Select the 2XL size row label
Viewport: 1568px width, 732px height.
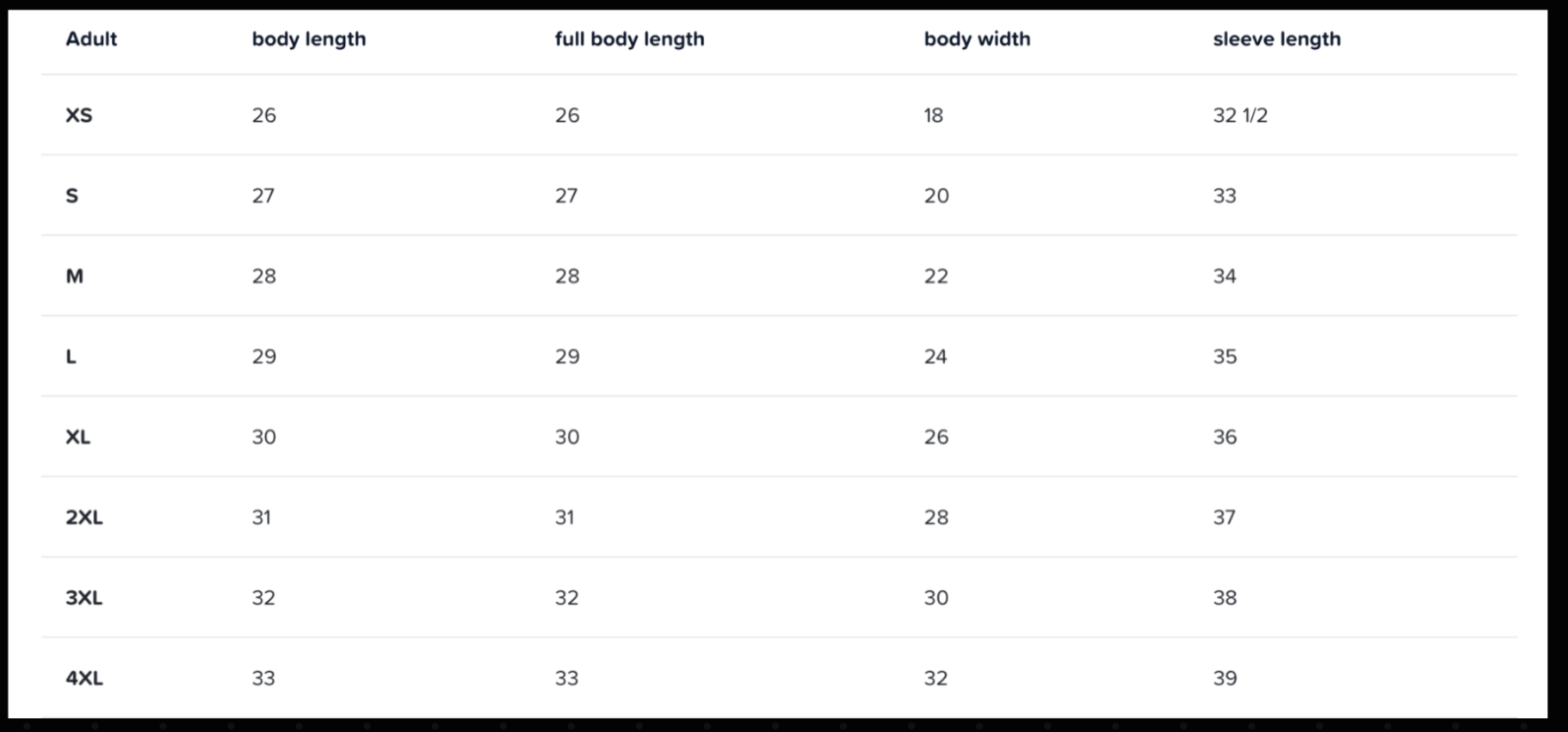tap(83, 518)
